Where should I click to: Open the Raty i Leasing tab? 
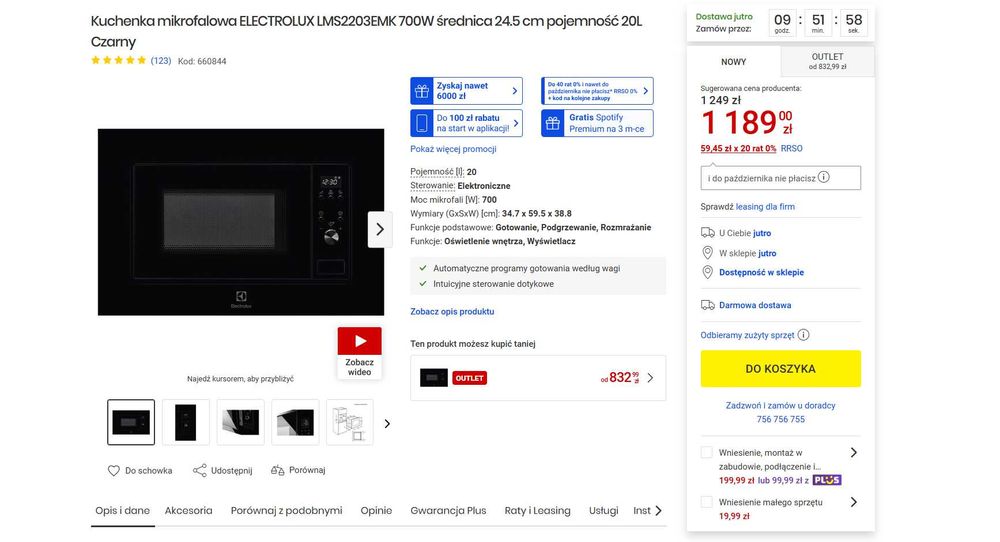coord(538,511)
